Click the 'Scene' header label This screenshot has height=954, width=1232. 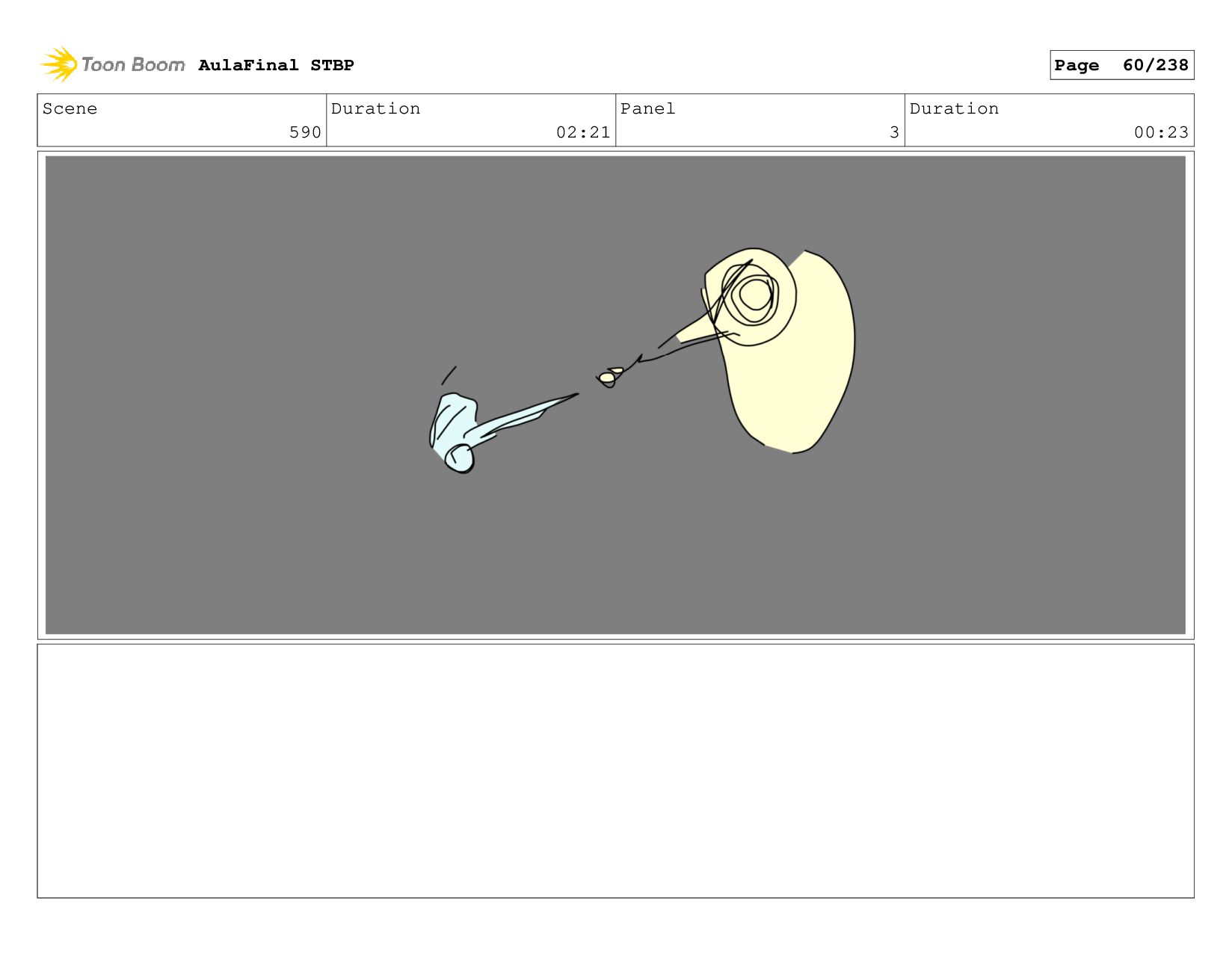70,108
